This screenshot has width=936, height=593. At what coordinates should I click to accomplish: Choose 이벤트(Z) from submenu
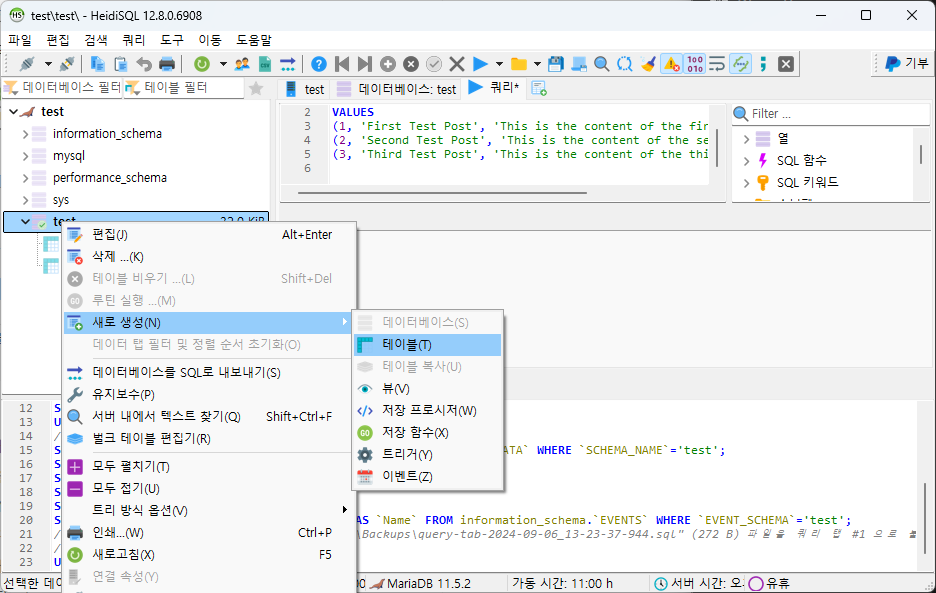[x=427, y=477]
